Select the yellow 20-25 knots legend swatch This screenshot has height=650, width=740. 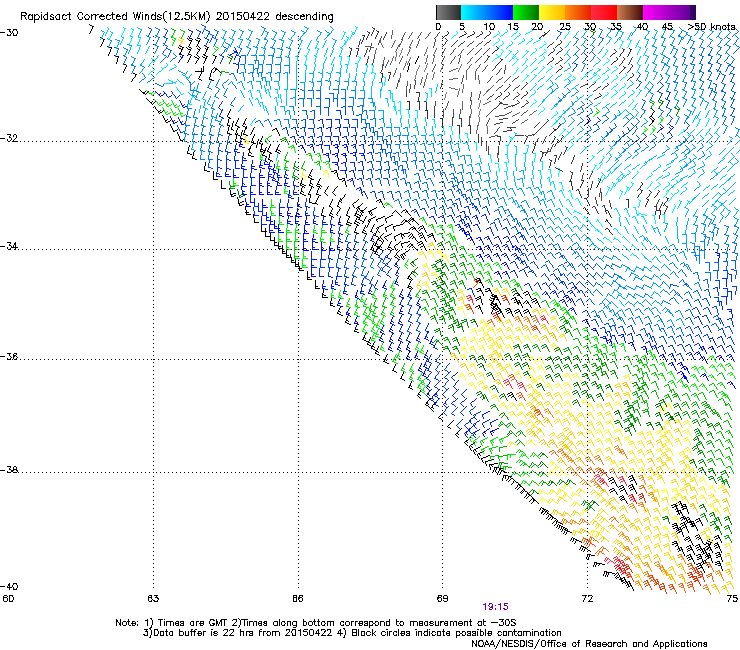[552, 12]
